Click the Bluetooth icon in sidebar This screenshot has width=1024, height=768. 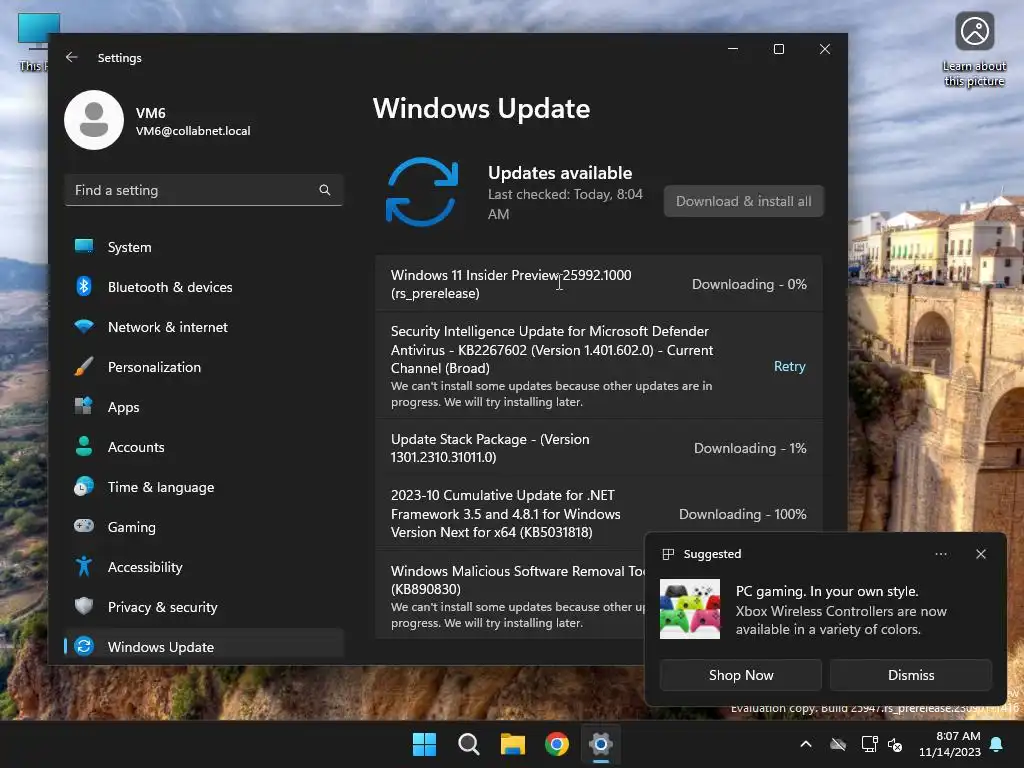click(x=84, y=286)
